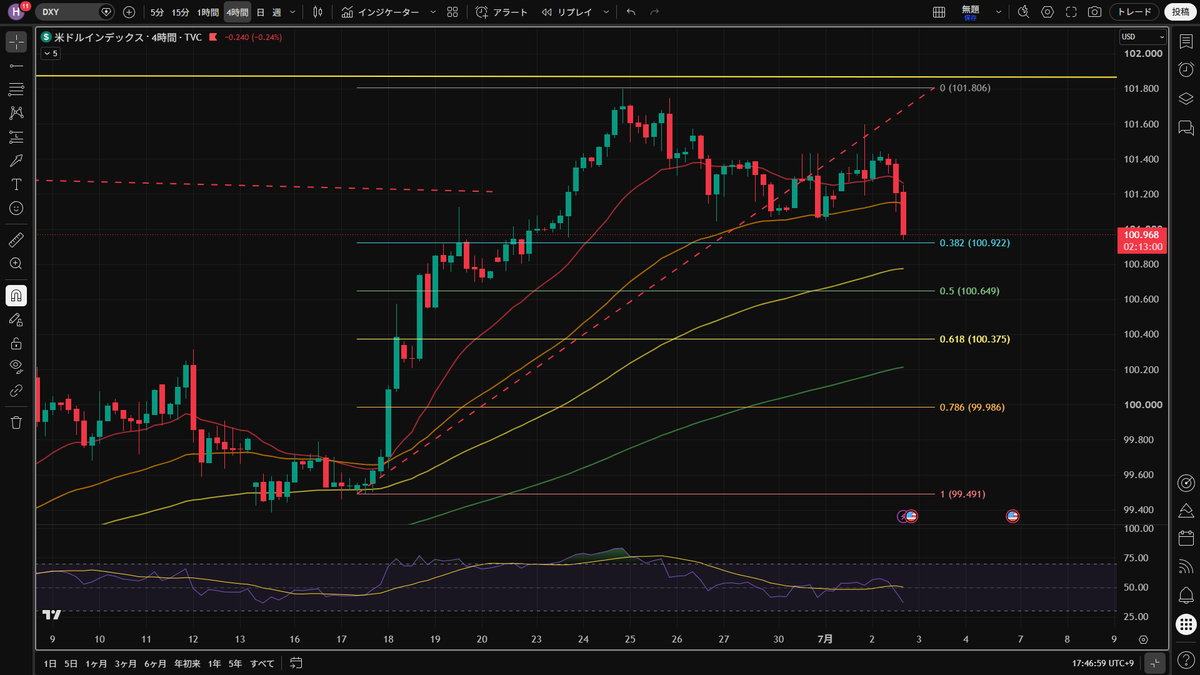
Task: Open the 無題 layout name save button
Action: 970,12
